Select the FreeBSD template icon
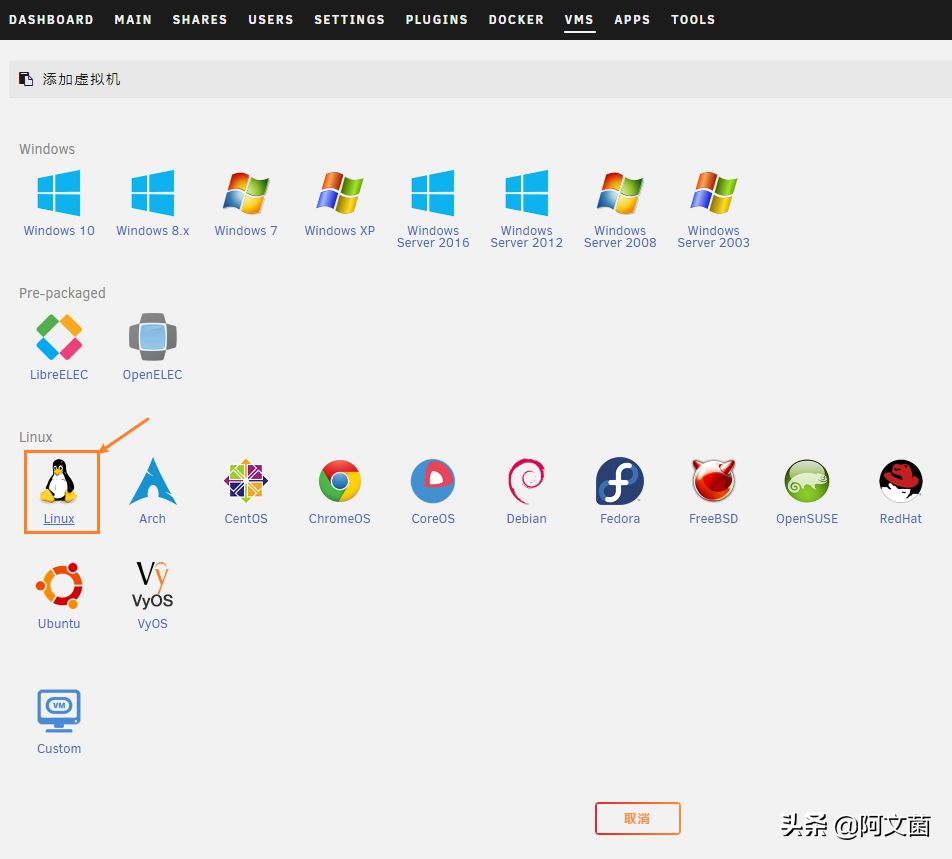 coord(713,481)
